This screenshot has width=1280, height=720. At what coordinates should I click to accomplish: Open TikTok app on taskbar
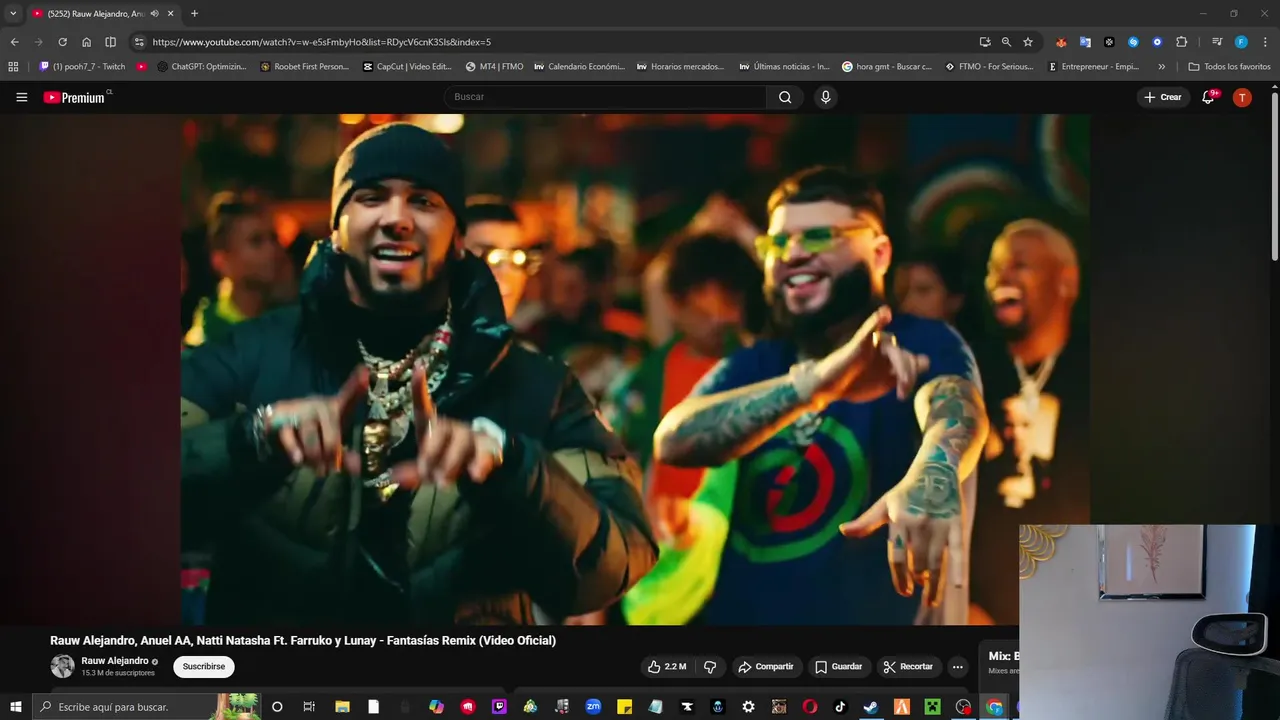coord(840,707)
